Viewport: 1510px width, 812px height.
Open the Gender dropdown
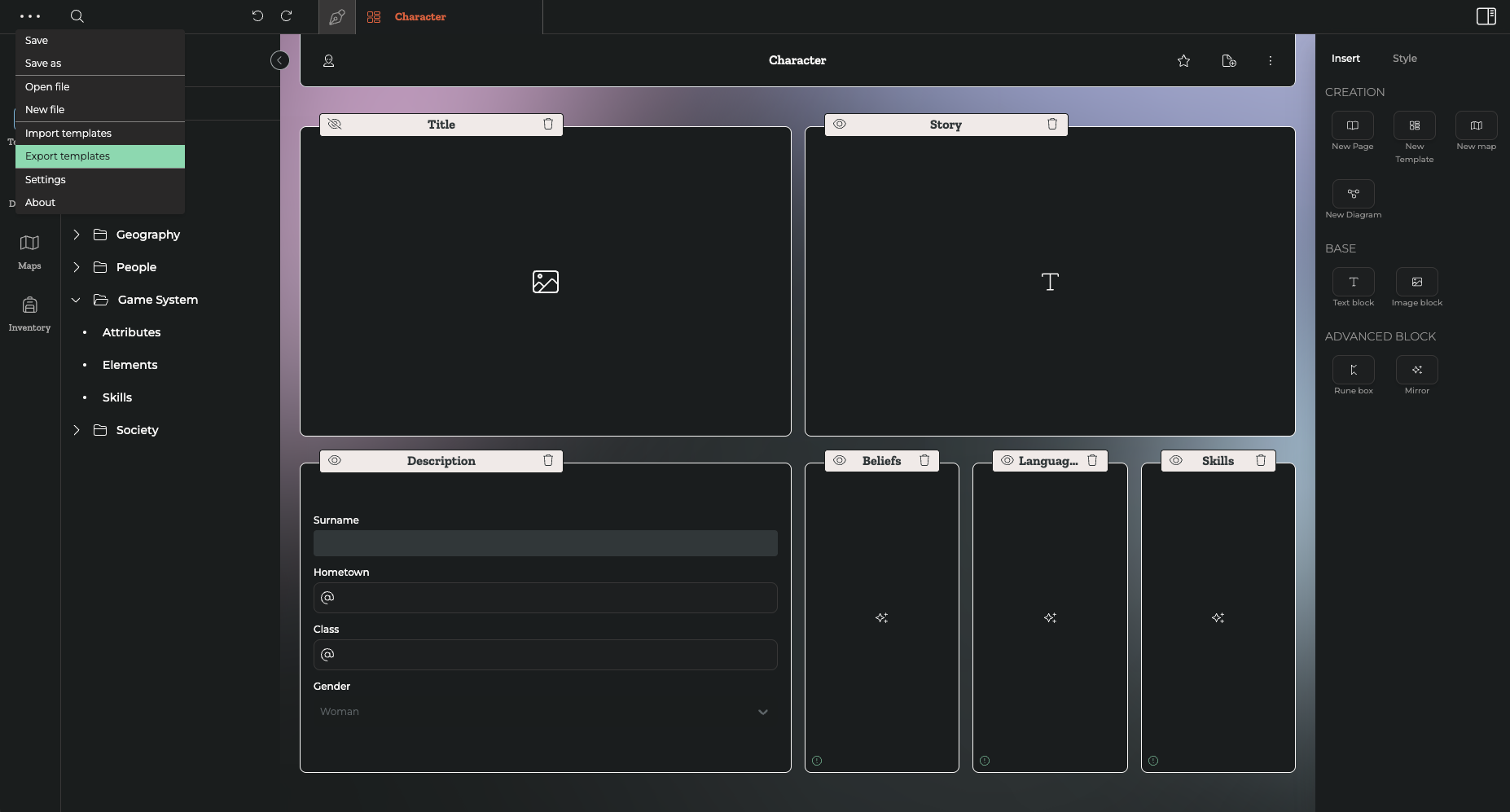pos(544,712)
